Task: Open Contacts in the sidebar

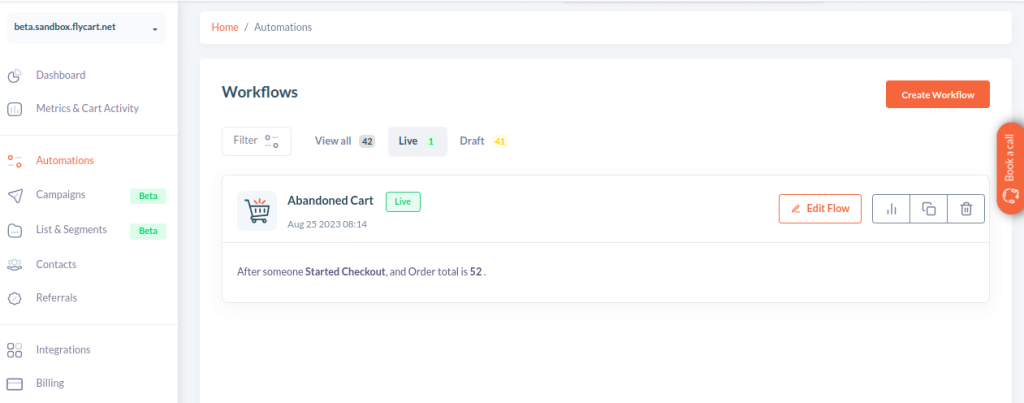Action: point(56,265)
